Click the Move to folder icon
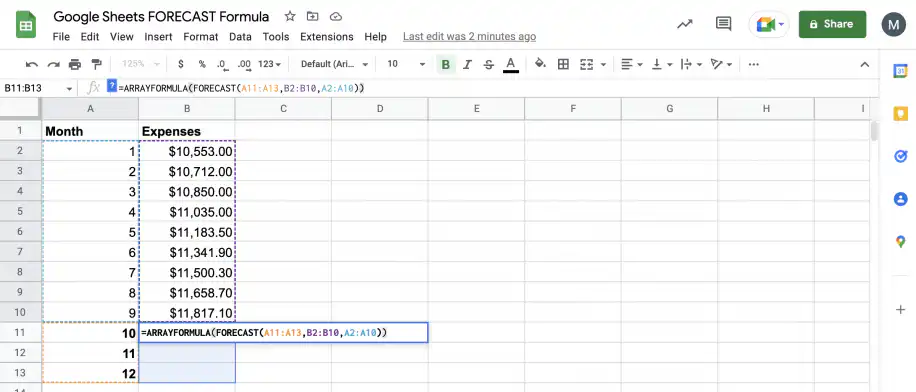 point(313,16)
